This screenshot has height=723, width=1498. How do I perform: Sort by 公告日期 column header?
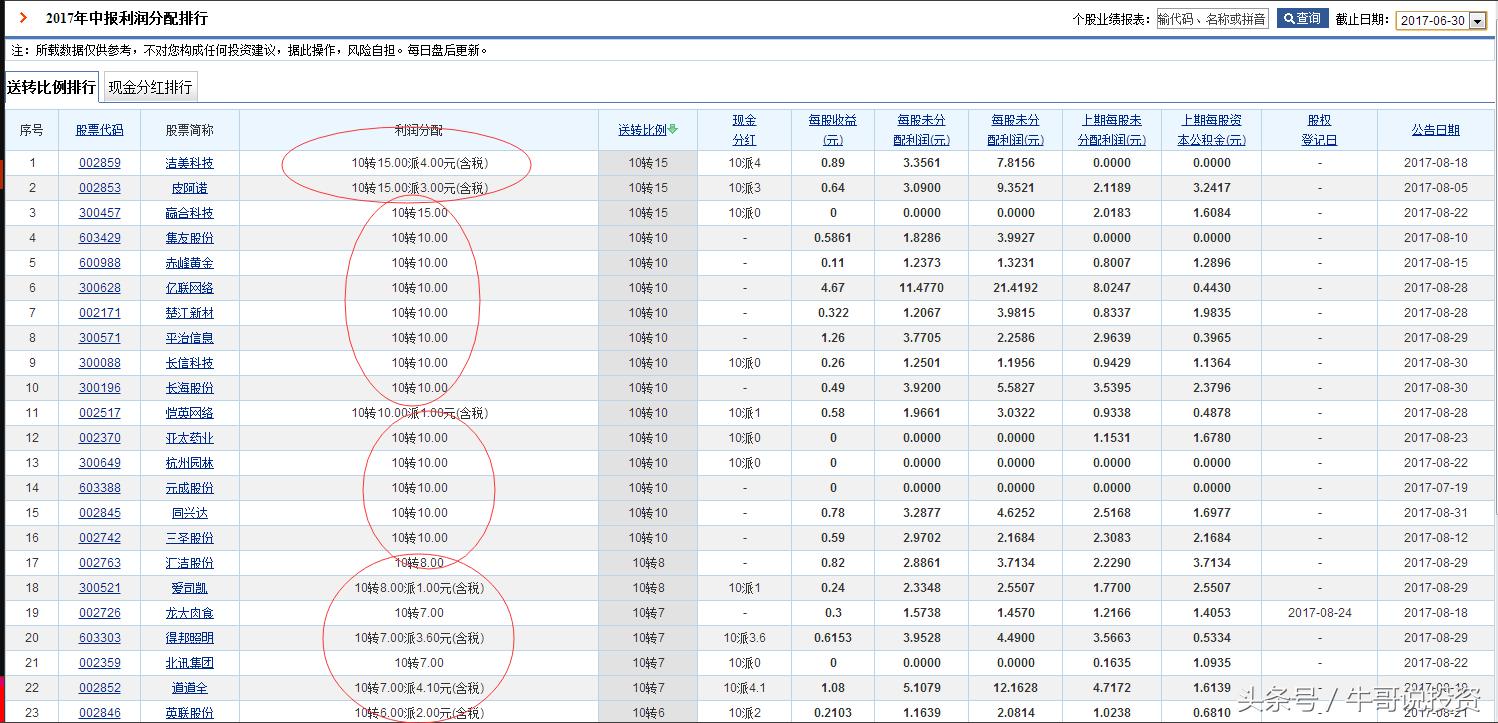tap(1435, 130)
